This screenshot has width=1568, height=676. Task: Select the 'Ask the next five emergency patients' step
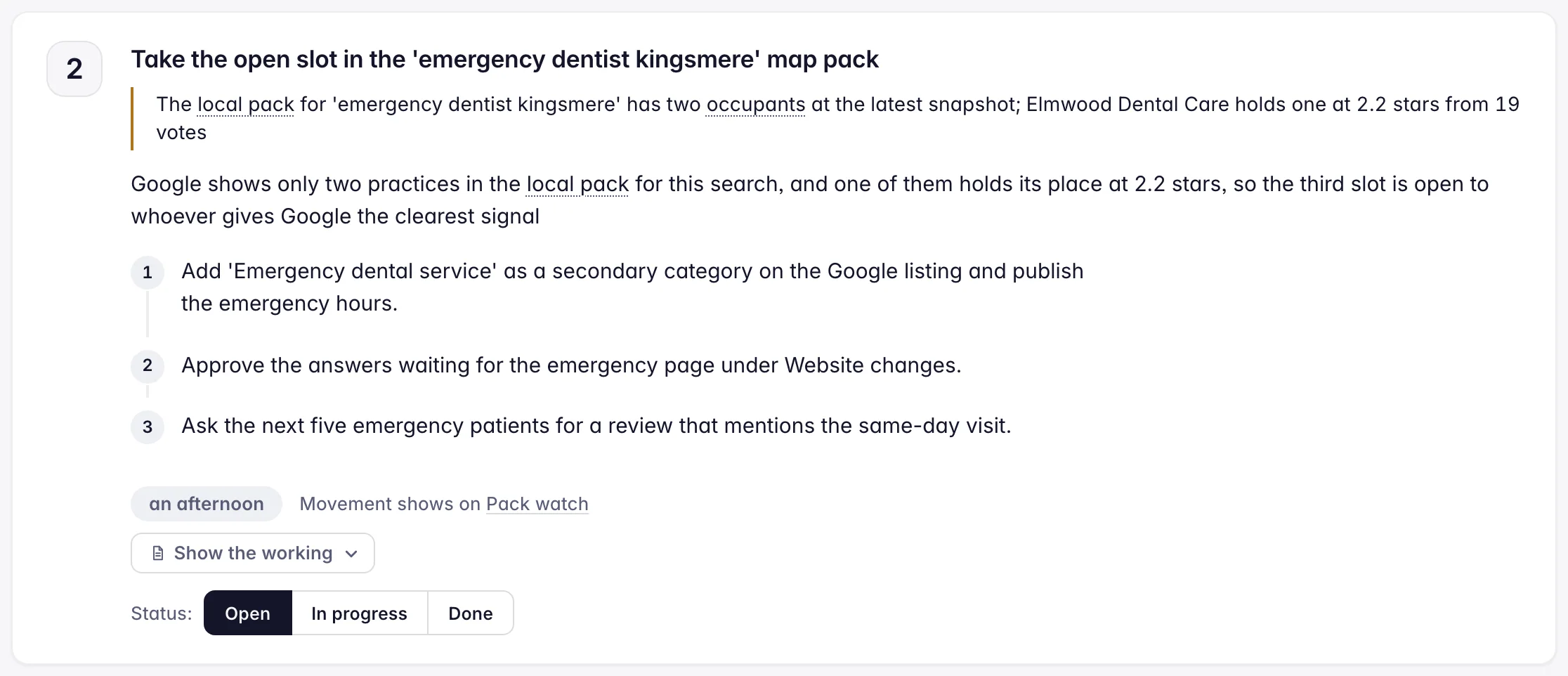click(596, 426)
